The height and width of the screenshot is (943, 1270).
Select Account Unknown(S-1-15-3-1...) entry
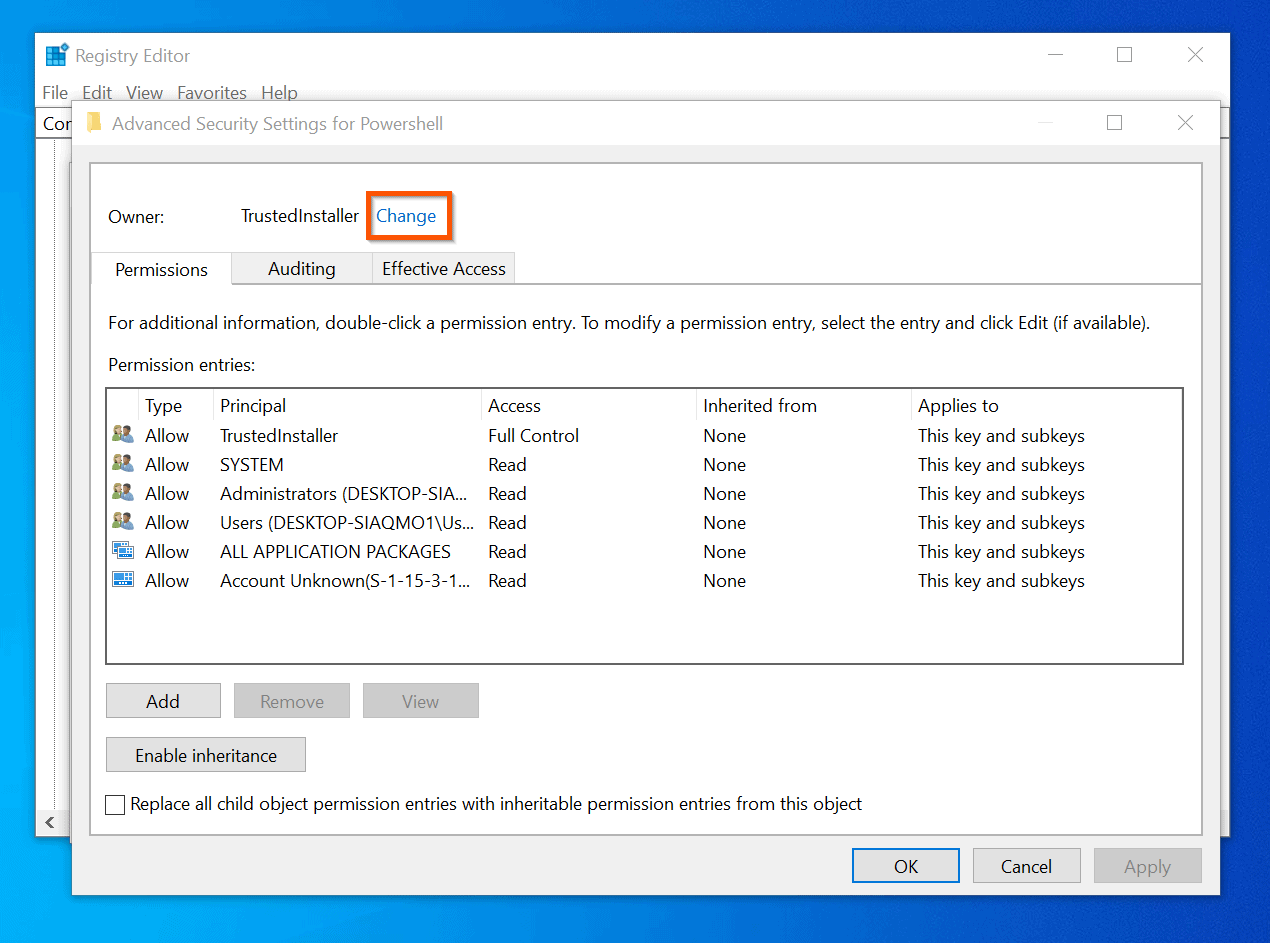tap(644, 581)
